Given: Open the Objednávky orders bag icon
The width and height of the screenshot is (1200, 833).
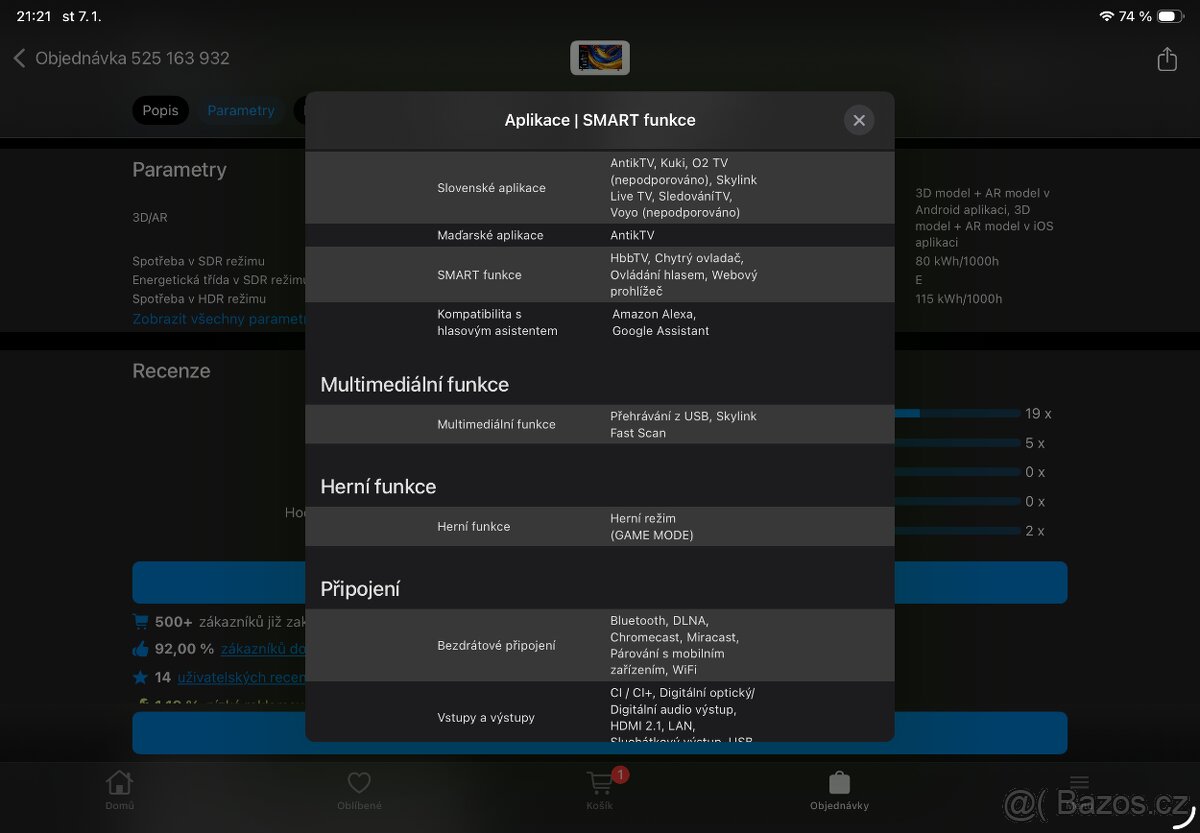Looking at the screenshot, I should coord(839,790).
